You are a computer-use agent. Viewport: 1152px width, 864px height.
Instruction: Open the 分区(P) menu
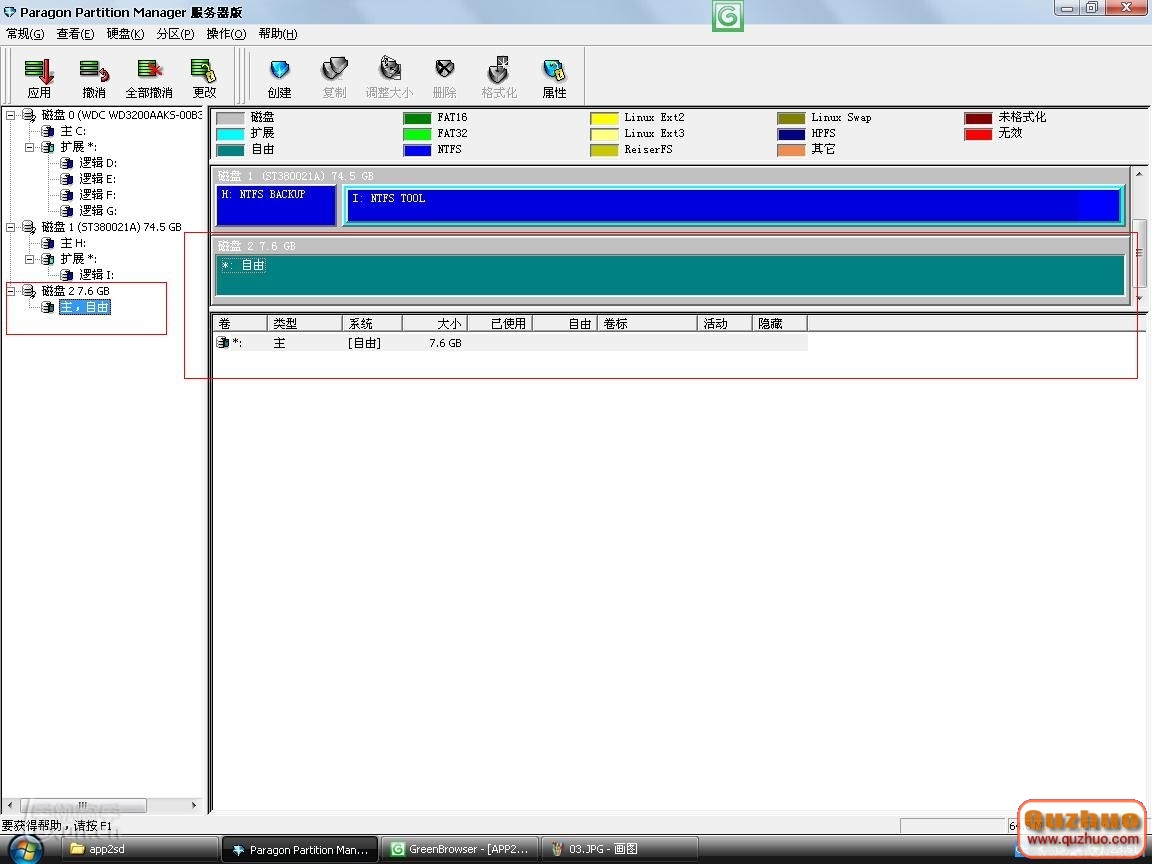(x=175, y=34)
